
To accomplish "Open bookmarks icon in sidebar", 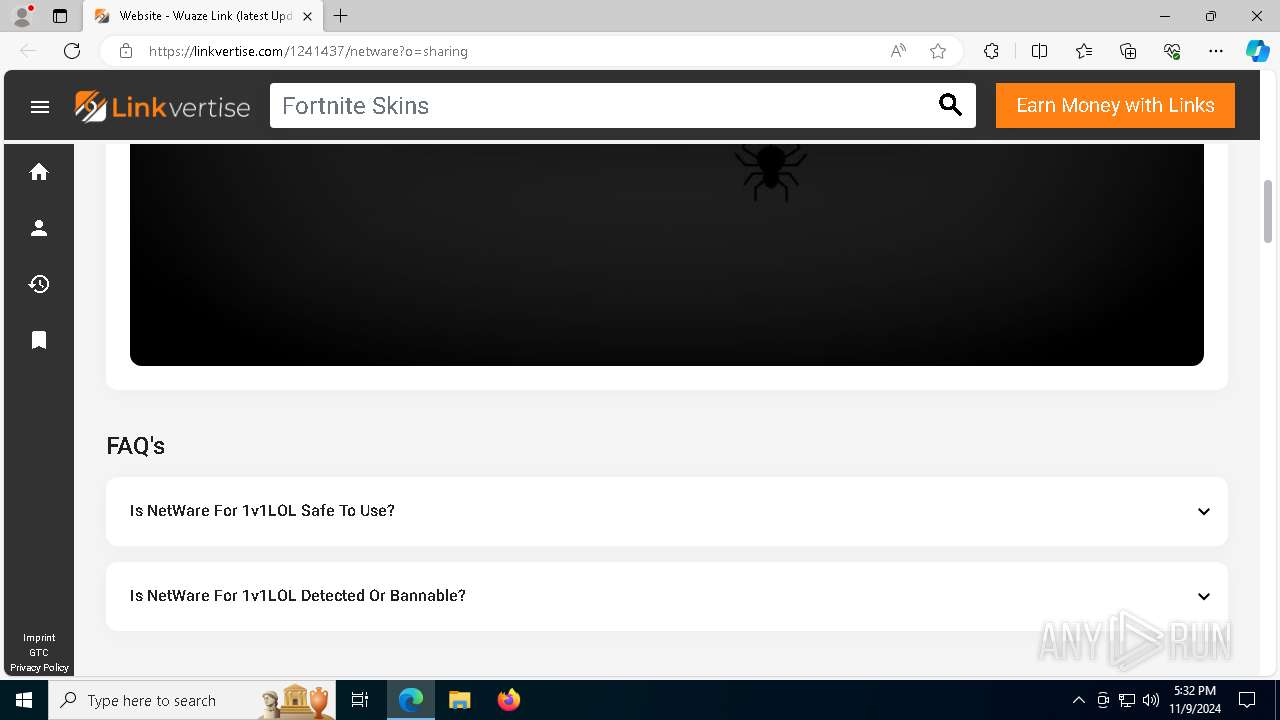I will coord(39,340).
